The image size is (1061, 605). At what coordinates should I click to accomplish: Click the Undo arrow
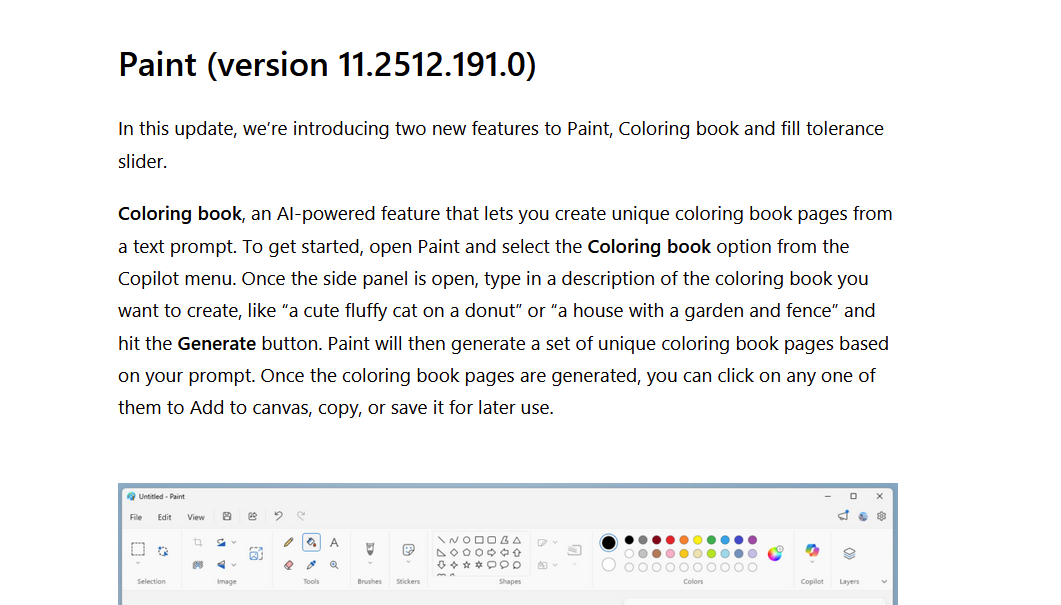[278, 517]
